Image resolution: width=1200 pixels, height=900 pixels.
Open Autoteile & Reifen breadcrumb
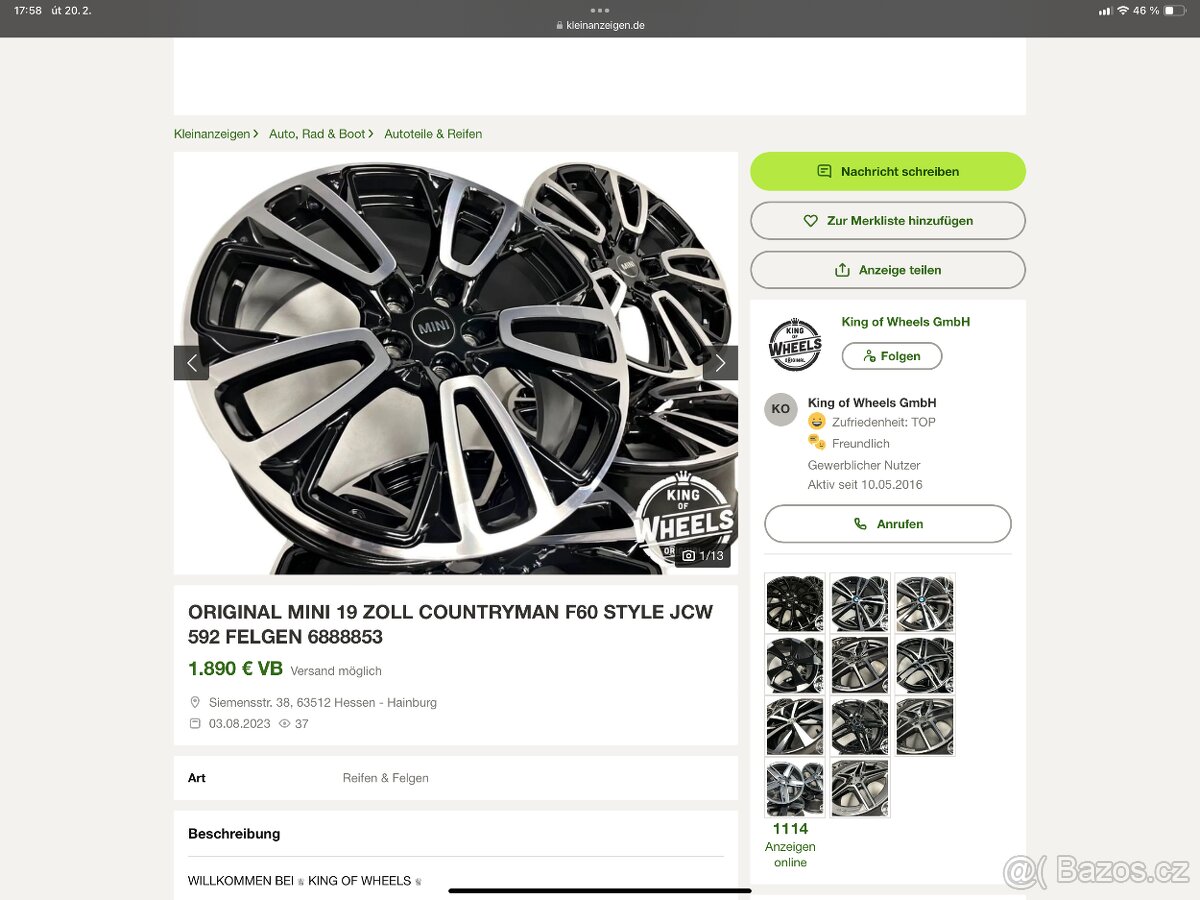[433, 134]
